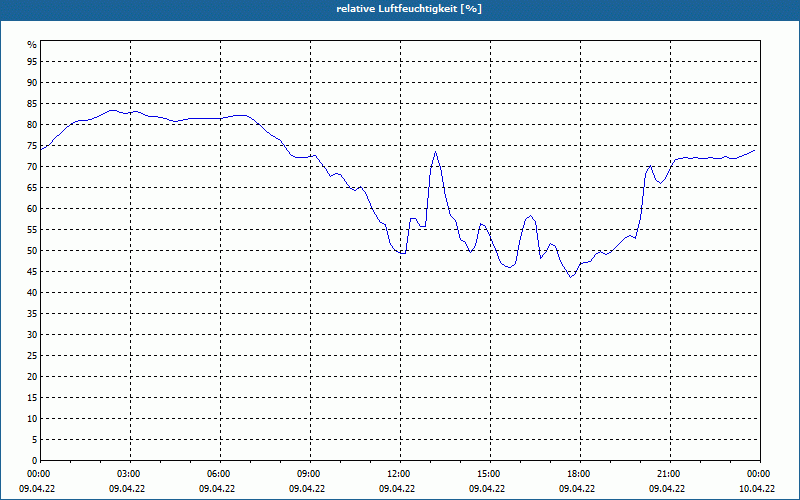The width and height of the screenshot is (800, 500).
Task: Select the y-axis value 0
Action: click(x=34, y=461)
